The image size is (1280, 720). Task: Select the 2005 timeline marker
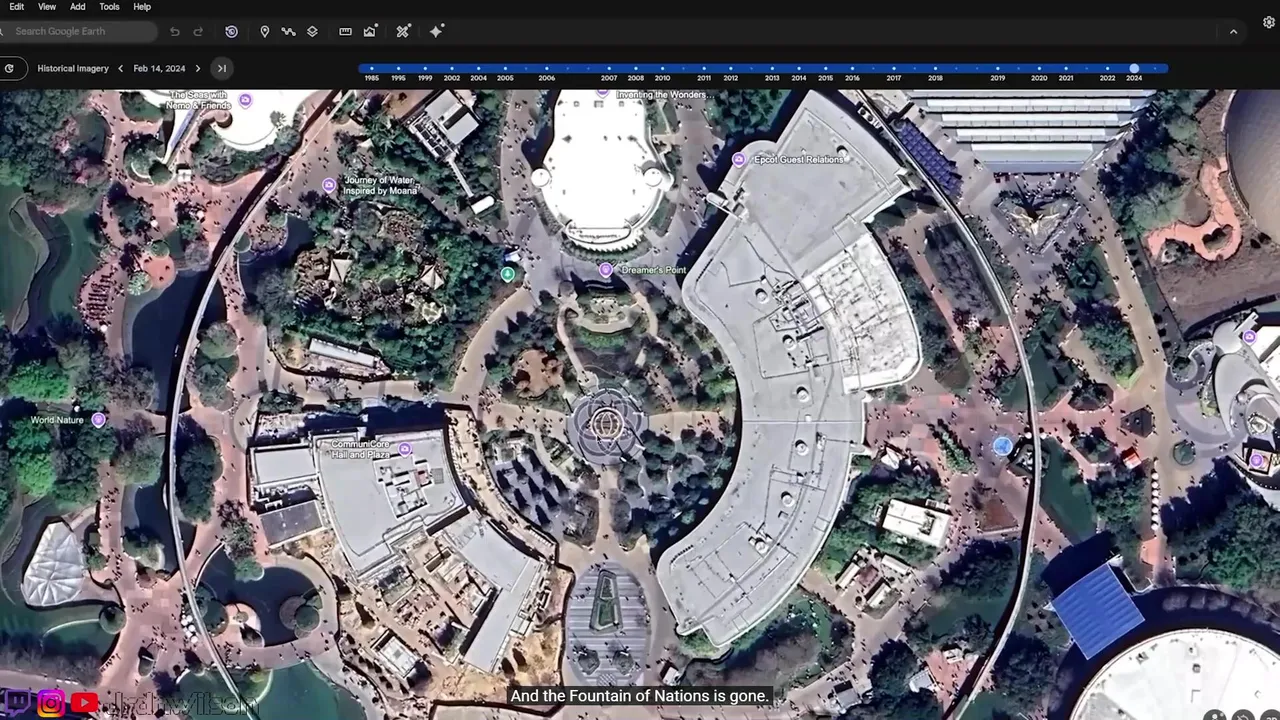pyautogui.click(x=505, y=69)
